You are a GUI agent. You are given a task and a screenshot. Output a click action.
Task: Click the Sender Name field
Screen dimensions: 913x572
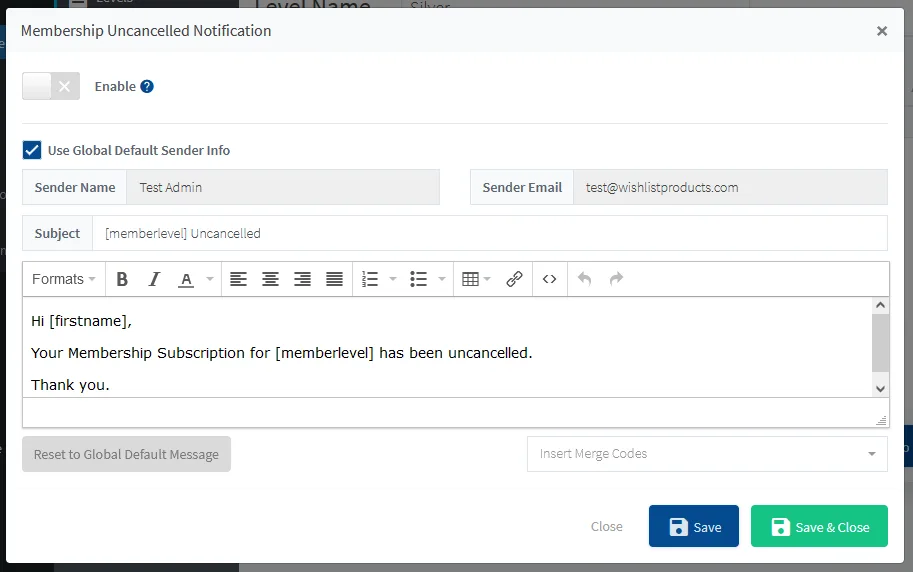pos(282,187)
